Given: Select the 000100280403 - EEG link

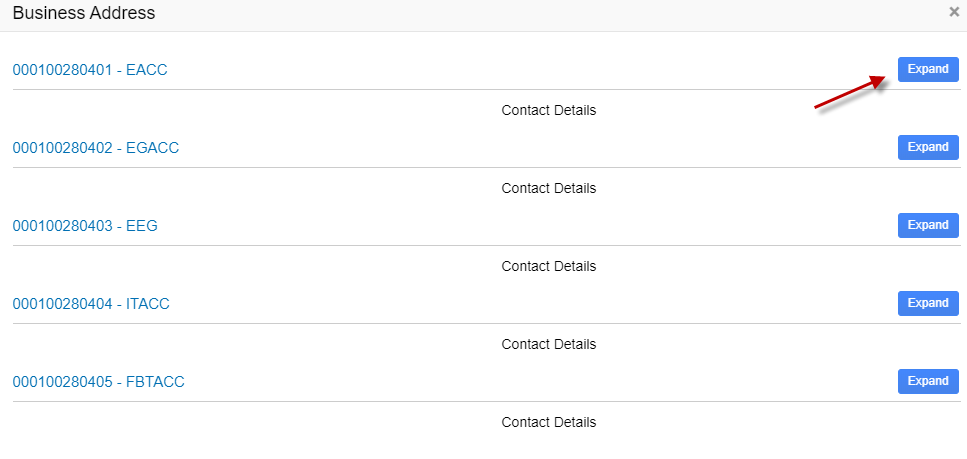Looking at the screenshot, I should (85, 226).
